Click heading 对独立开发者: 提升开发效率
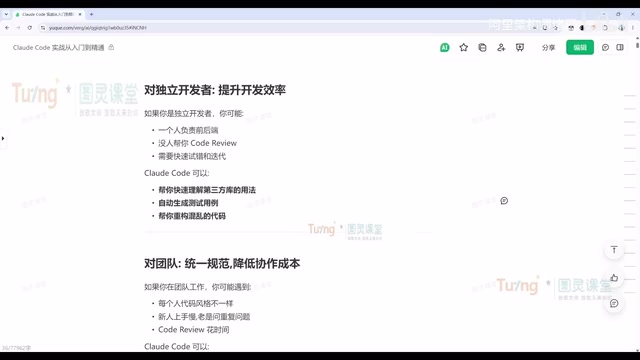 (215, 90)
